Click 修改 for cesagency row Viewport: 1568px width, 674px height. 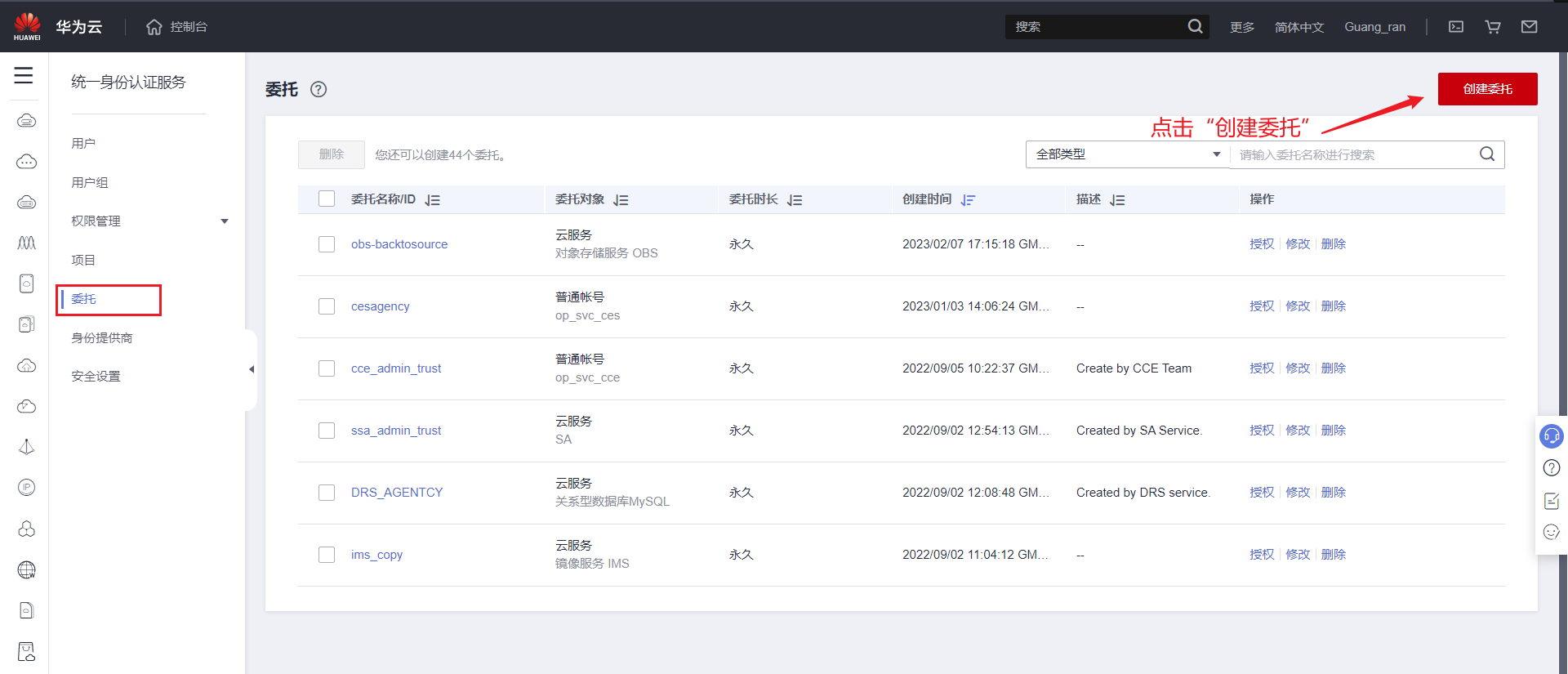[1298, 306]
